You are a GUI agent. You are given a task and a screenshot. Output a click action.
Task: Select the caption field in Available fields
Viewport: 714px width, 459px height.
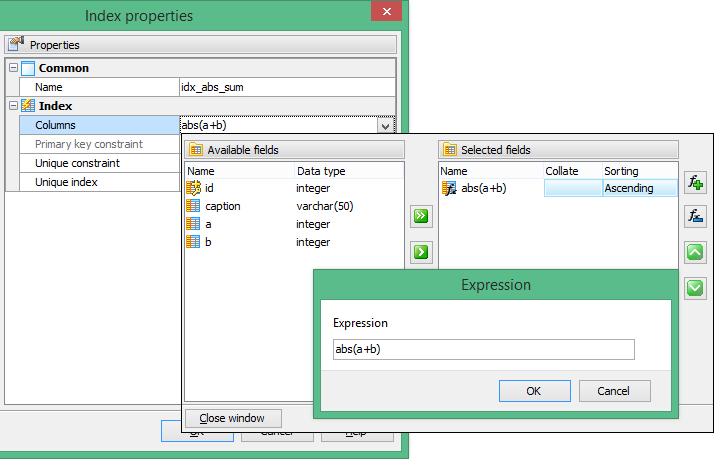tap(222, 206)
